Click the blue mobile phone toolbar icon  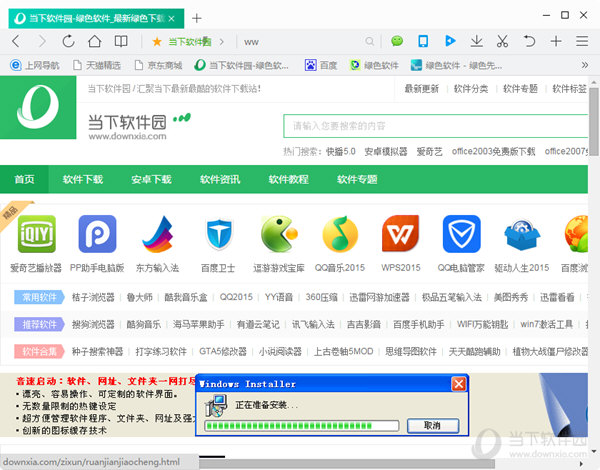click(x=423, y=41)
